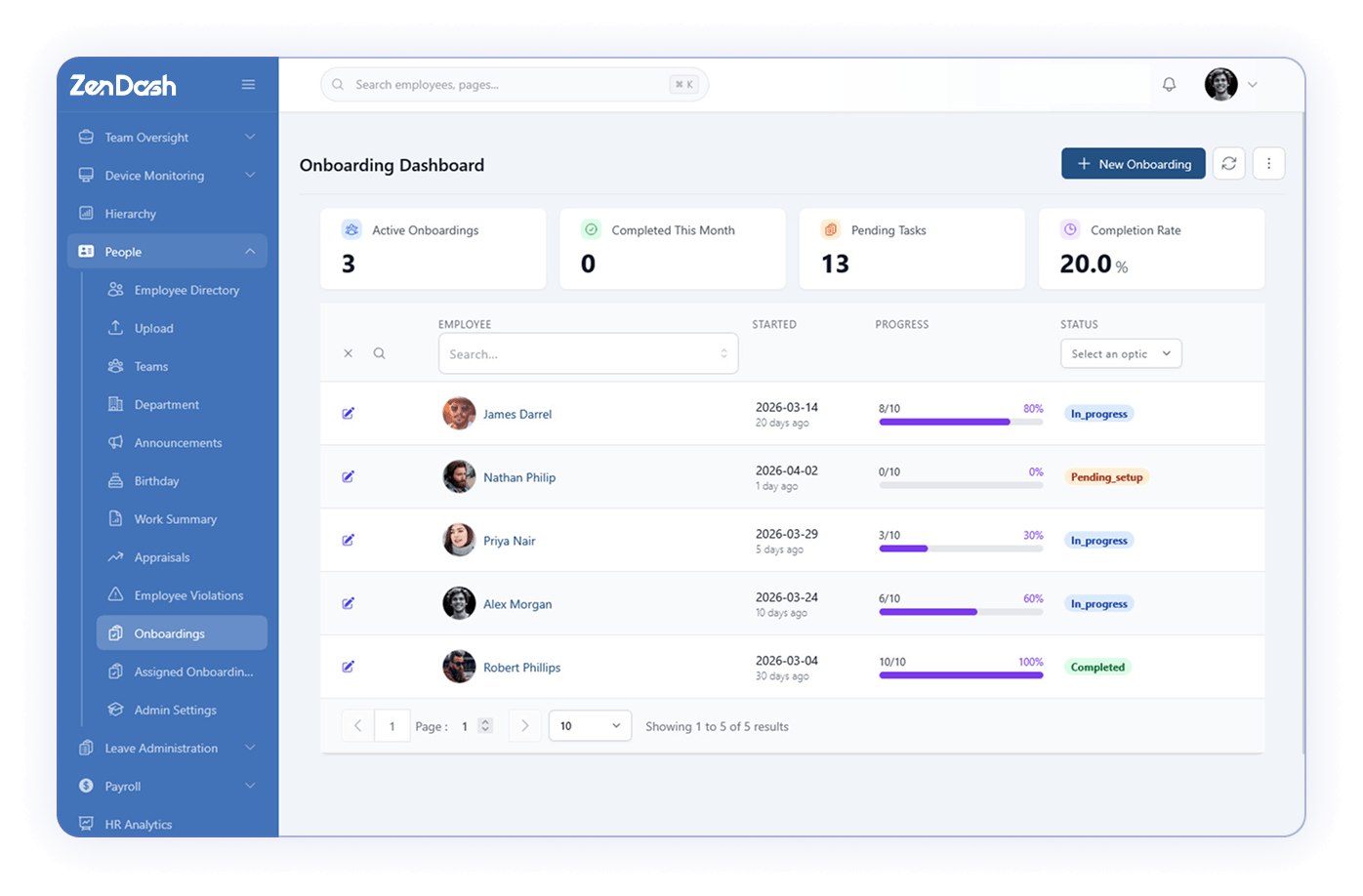Viewport: 1363px width, 896px height.
Task: Click the Announcements megaphone icon
Action: (117, 442)
